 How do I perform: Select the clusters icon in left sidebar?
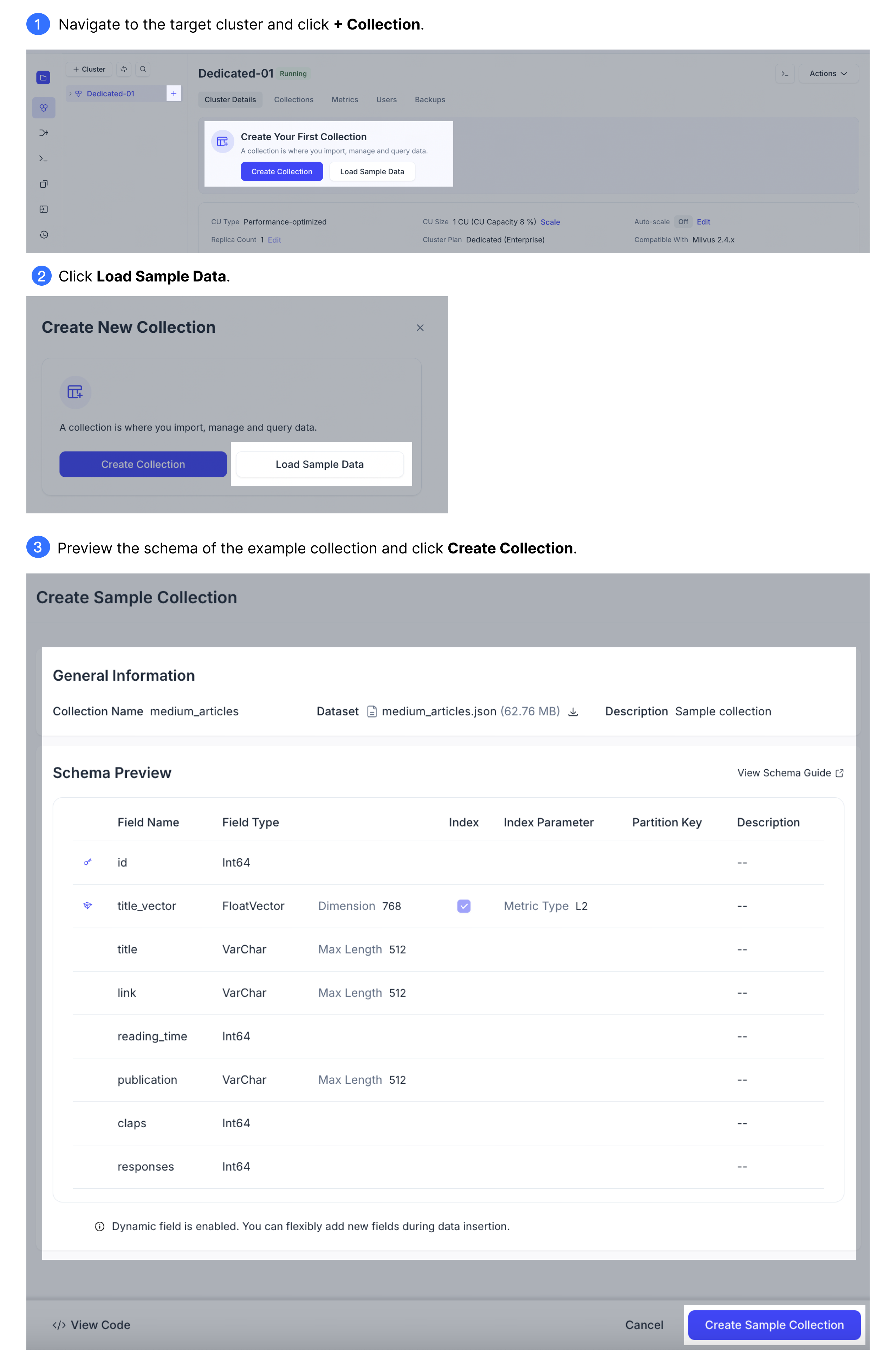[x=44, y=108]
